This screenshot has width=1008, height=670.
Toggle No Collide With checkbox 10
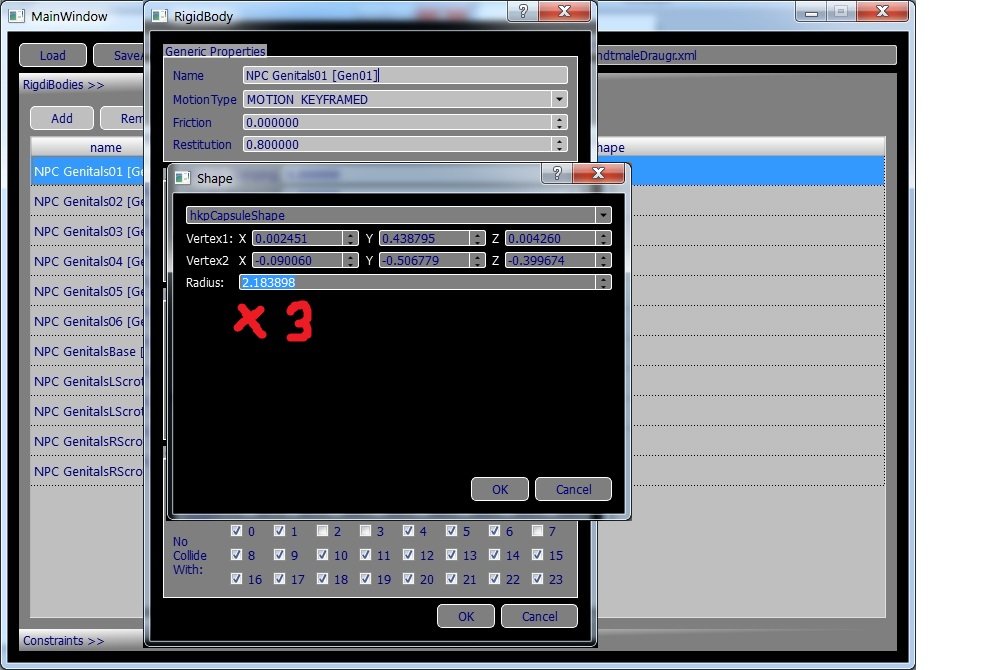tap(322, 554)
